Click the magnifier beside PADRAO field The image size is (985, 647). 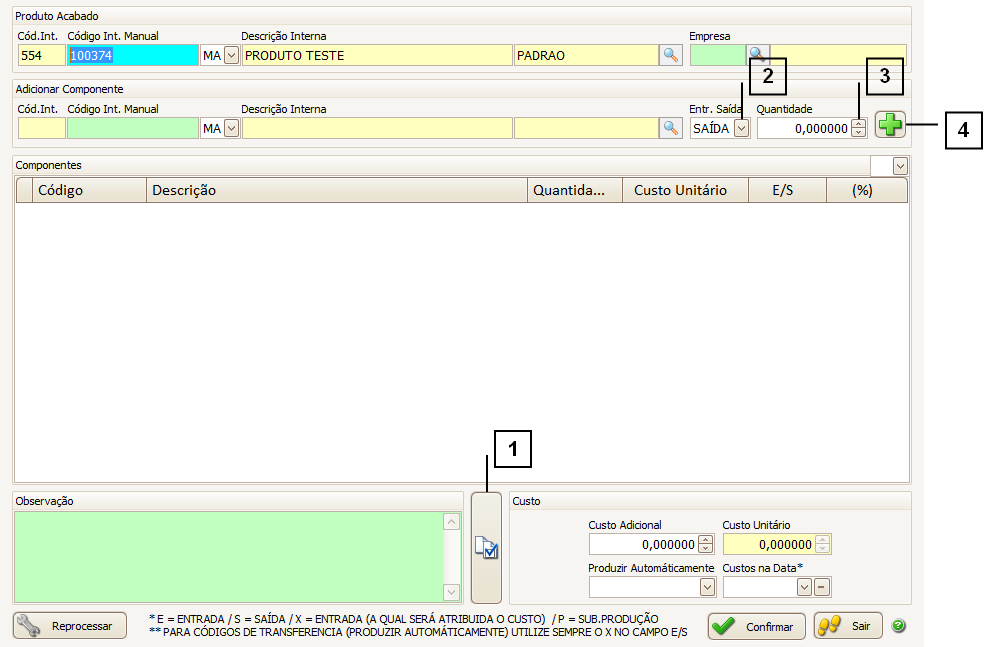(x=670, y=55)
